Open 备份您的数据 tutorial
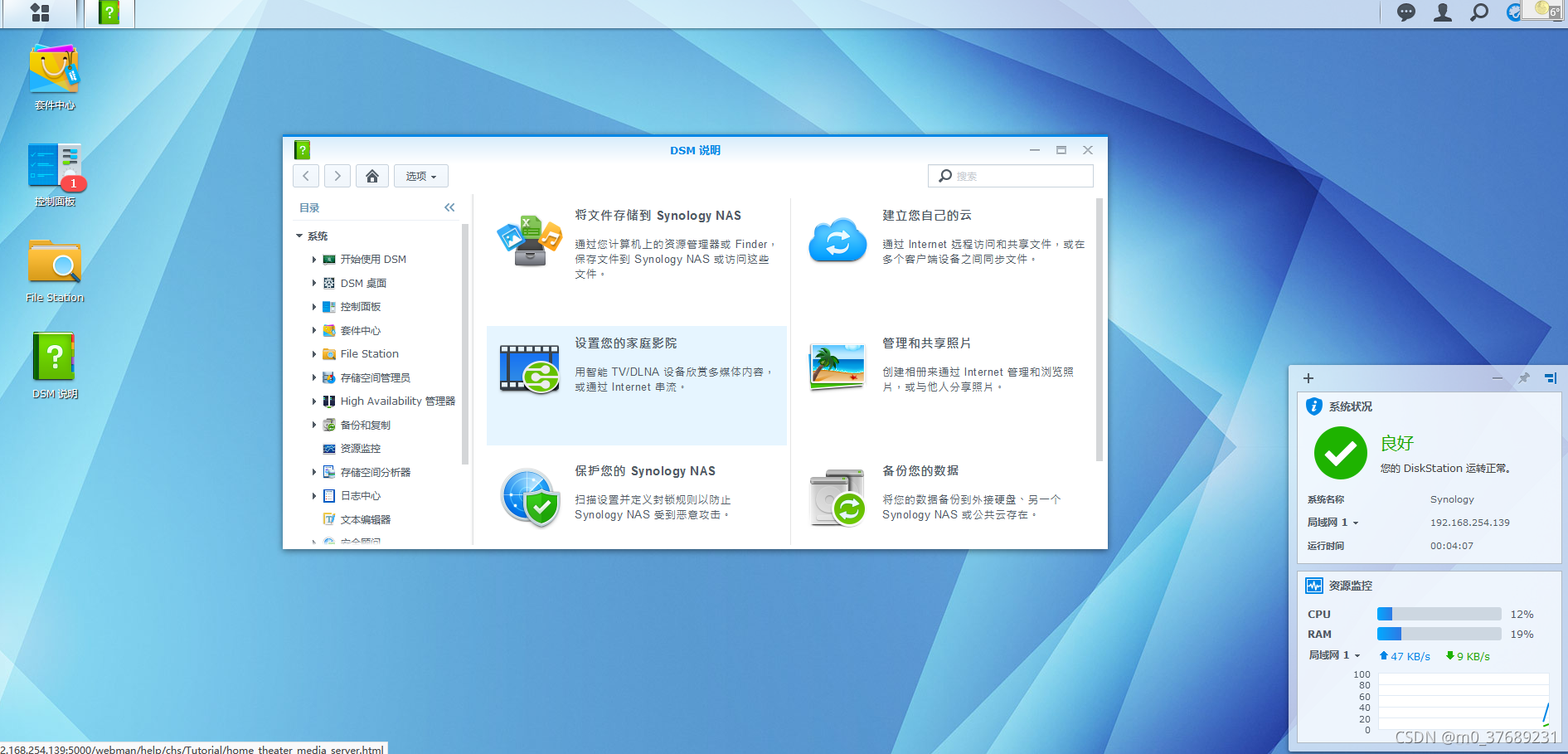 [x=920, y=471]
